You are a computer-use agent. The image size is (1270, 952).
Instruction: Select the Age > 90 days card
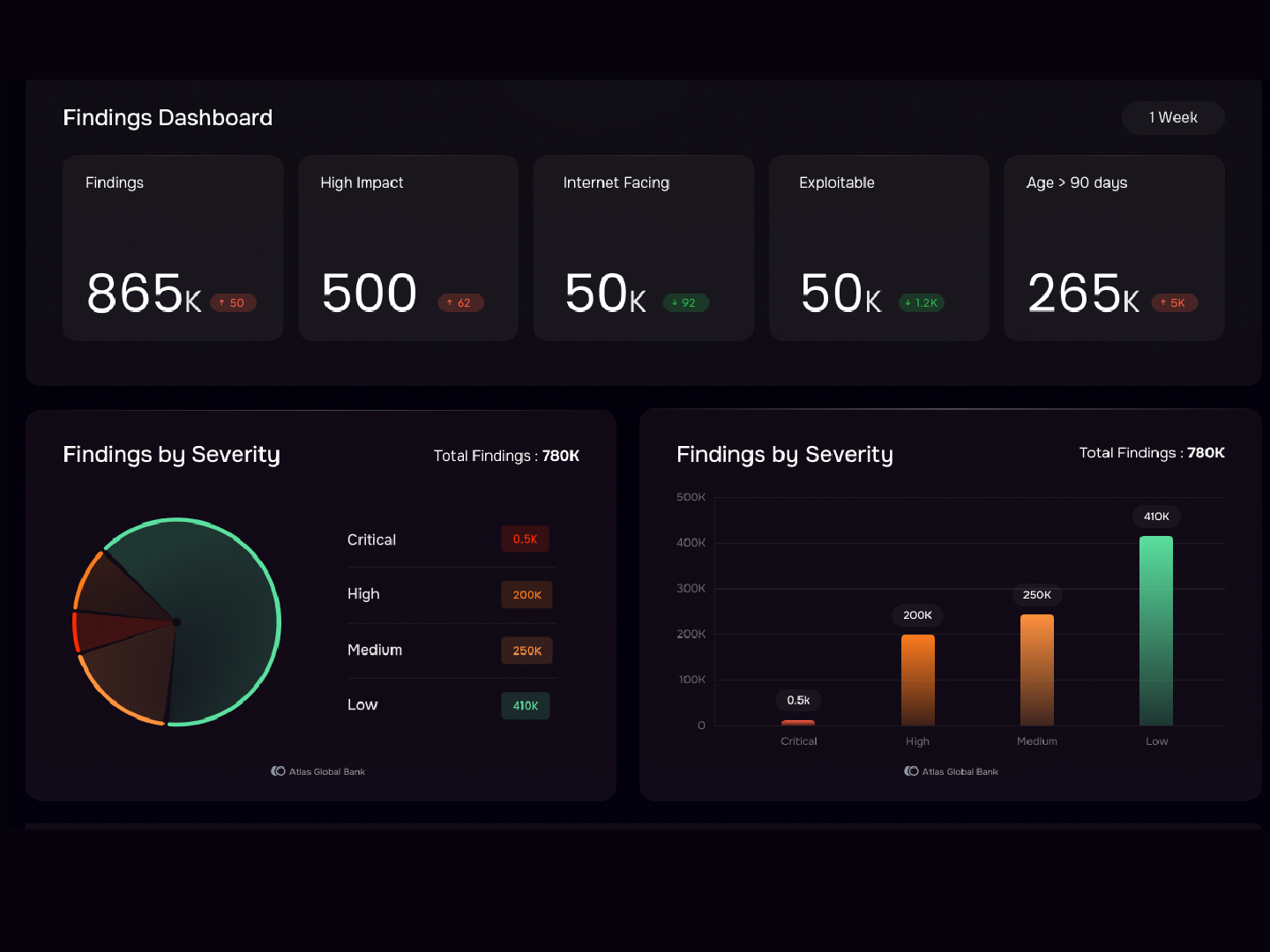(1114, 248)
